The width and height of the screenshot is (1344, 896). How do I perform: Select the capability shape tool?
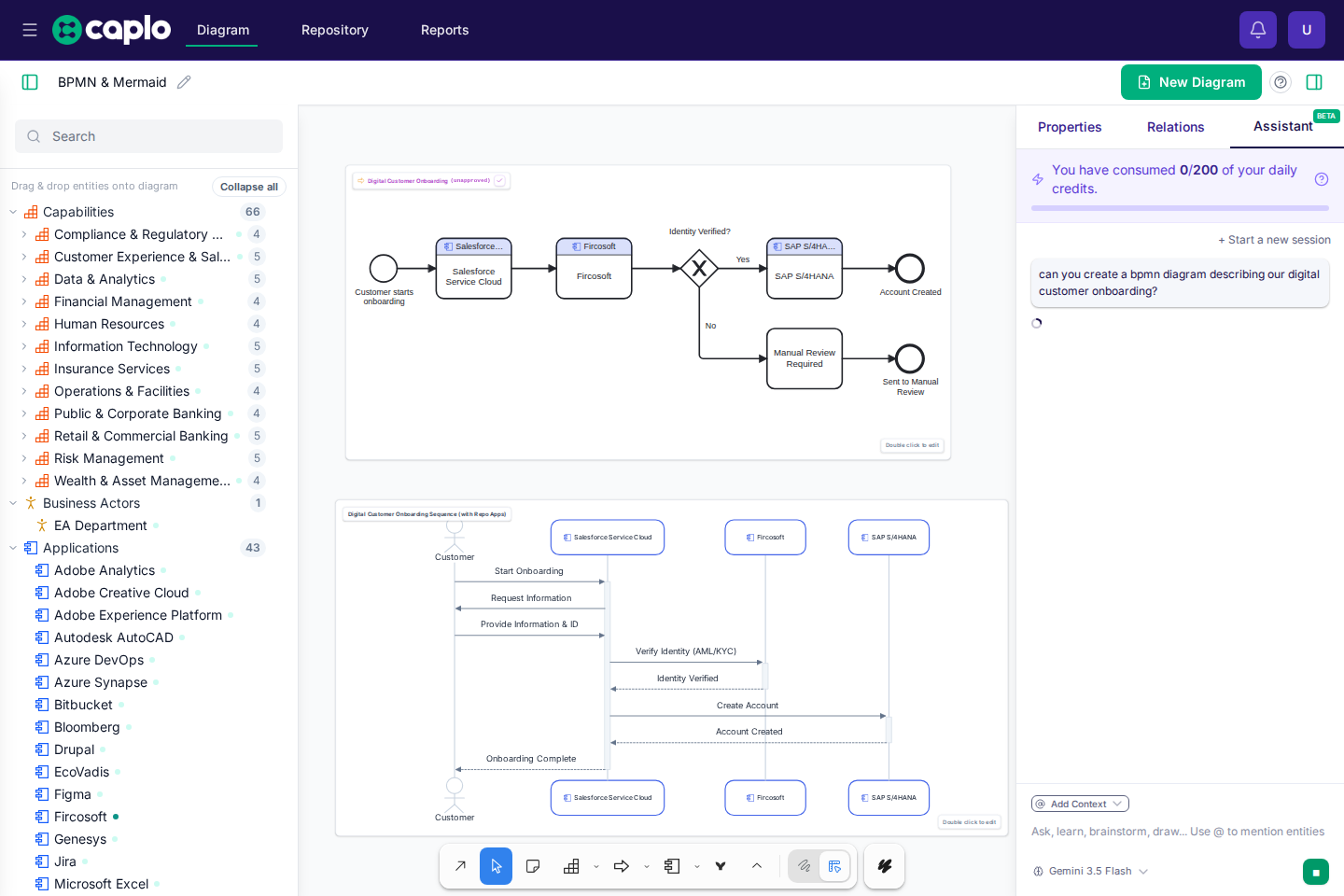[x=571, y=866]
